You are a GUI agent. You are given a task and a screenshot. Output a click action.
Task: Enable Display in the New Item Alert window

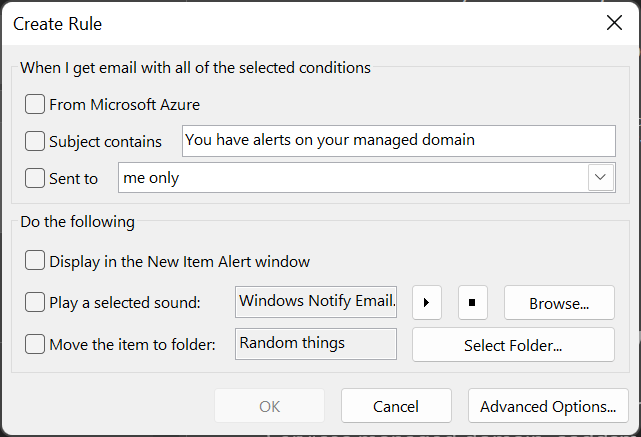pos(35,261)
